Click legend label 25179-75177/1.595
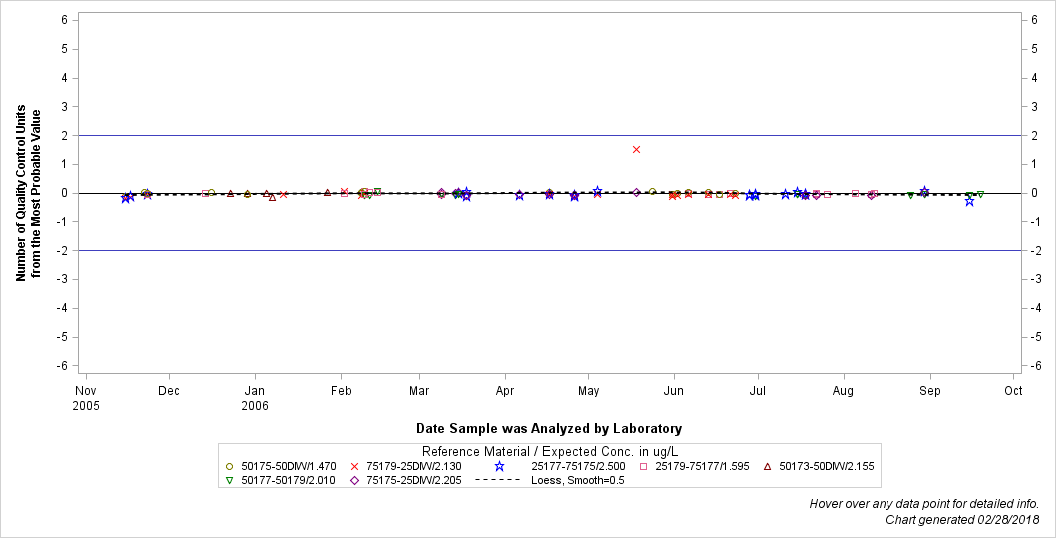 coord(702,466)
